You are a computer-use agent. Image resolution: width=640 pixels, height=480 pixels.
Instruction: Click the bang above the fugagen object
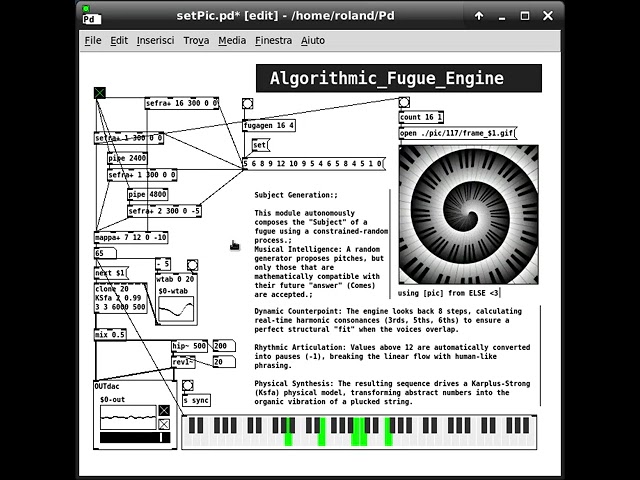247,104
